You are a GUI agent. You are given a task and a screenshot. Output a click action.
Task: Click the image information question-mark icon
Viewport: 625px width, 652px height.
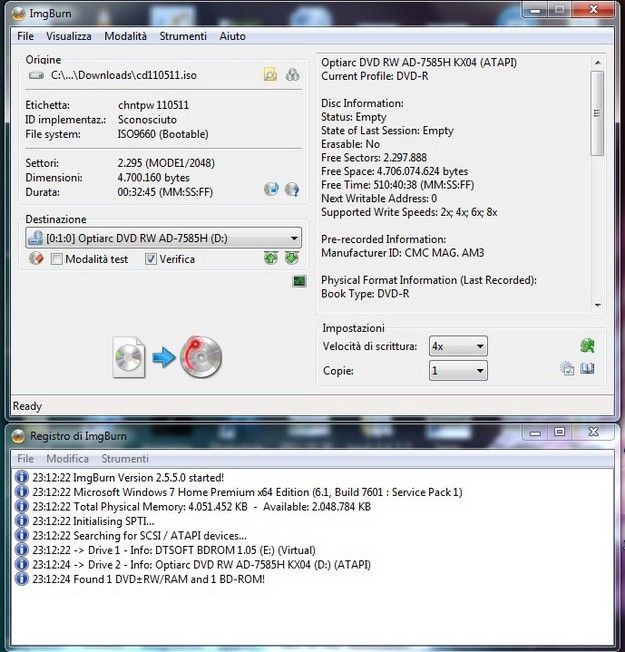click(292, 189)
